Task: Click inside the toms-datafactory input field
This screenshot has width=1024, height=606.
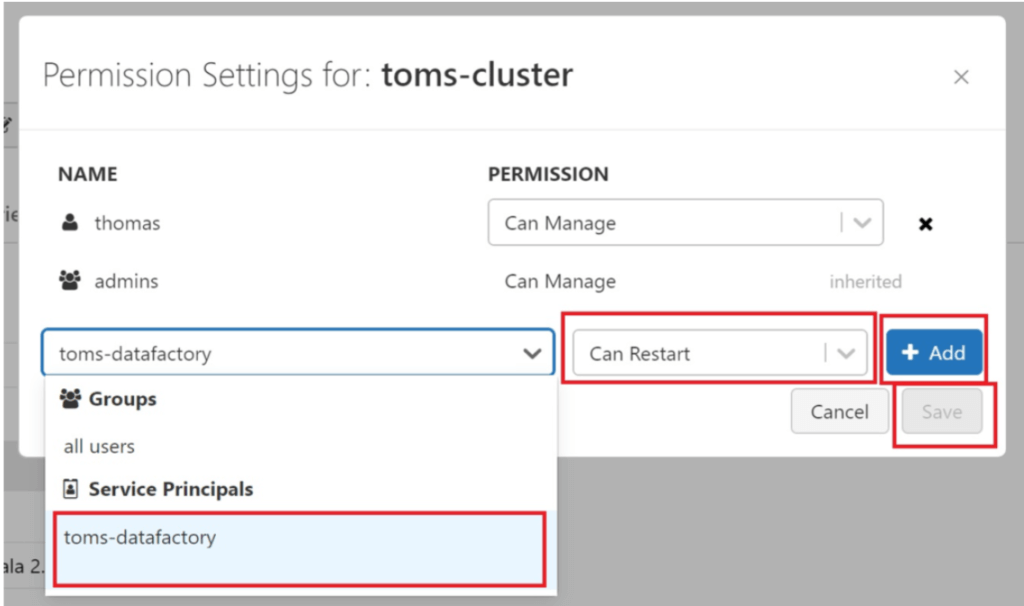Action: click(280, 353)
